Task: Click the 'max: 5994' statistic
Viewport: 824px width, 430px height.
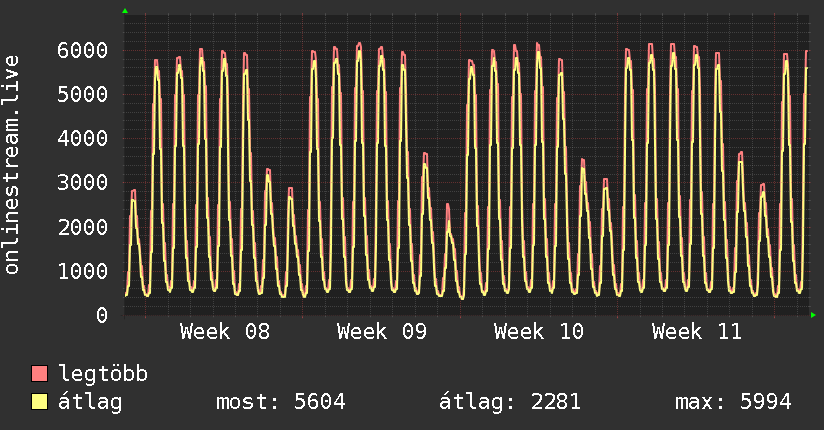Action: (733, 402)
